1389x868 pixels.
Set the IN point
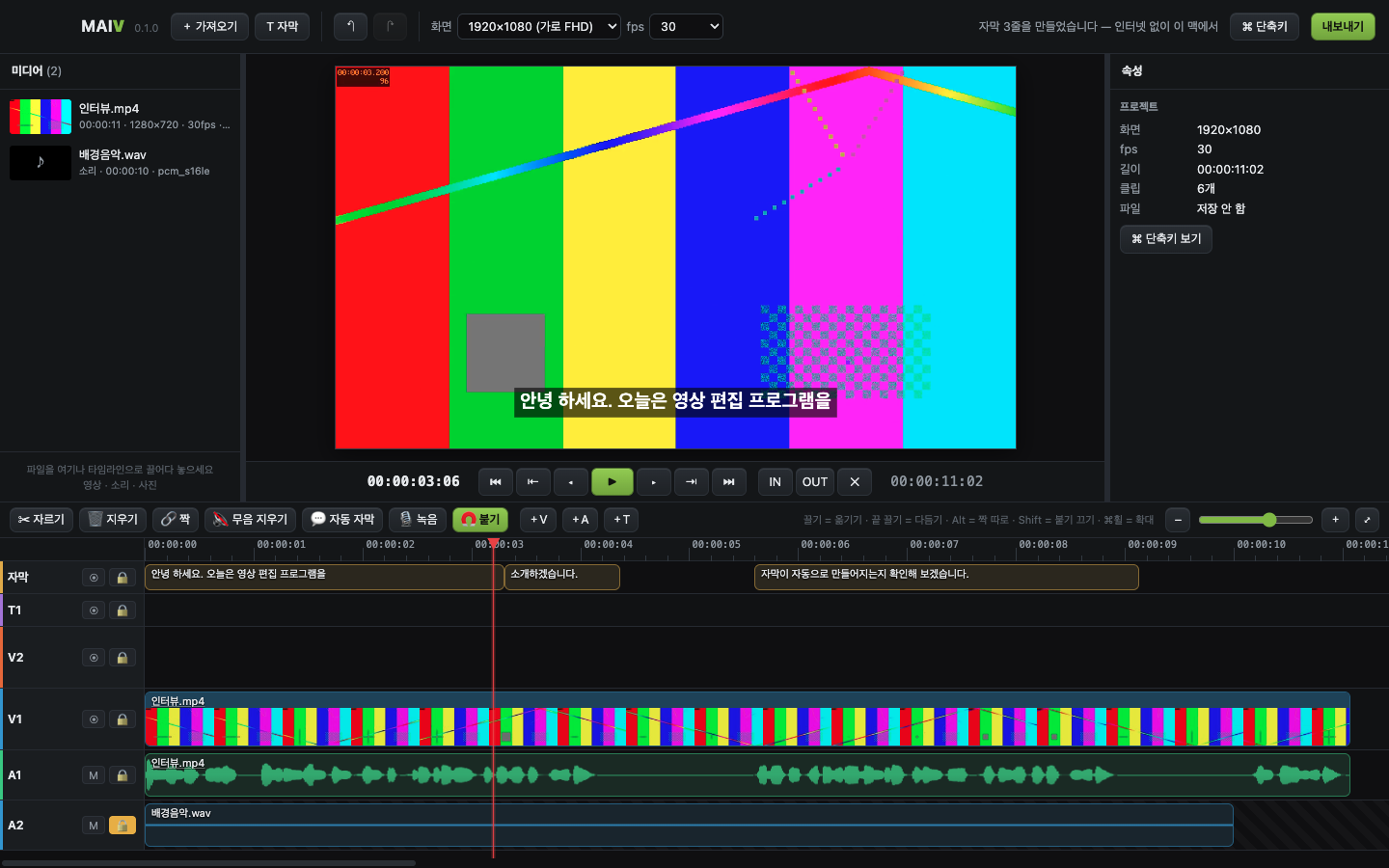click(x=775, y=481)
